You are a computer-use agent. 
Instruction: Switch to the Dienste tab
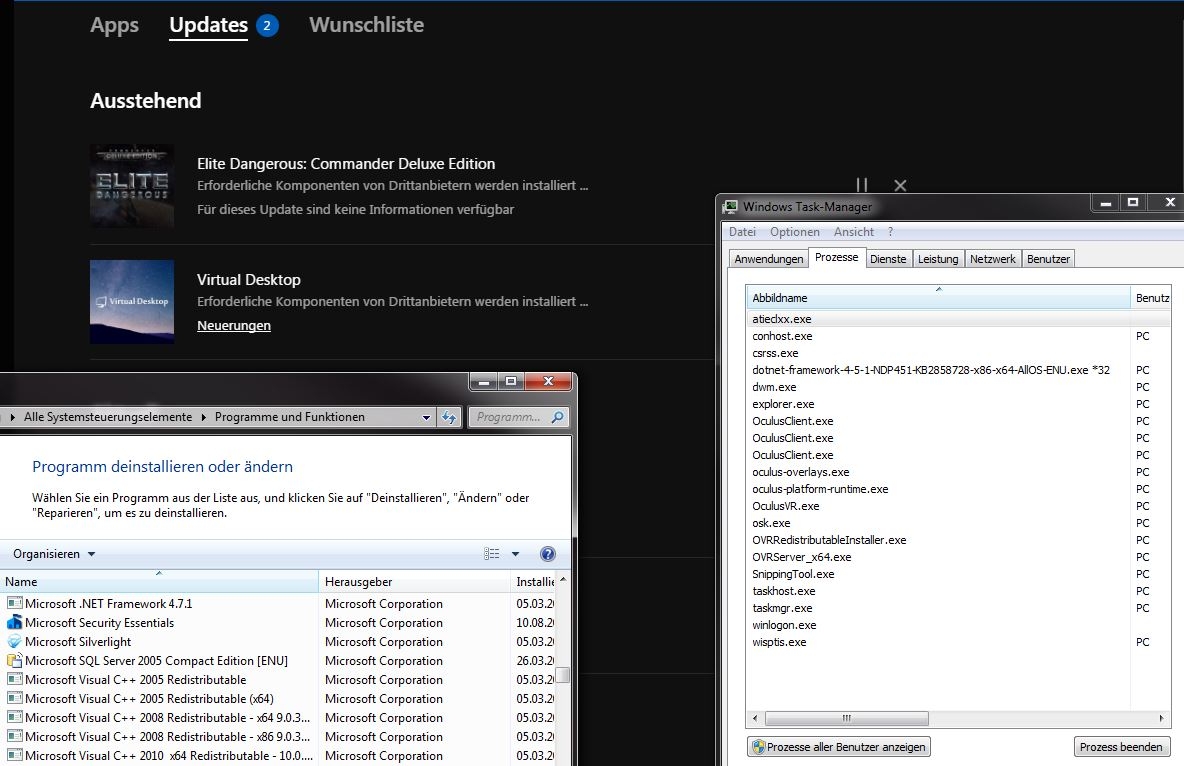[x=888, y=259]
